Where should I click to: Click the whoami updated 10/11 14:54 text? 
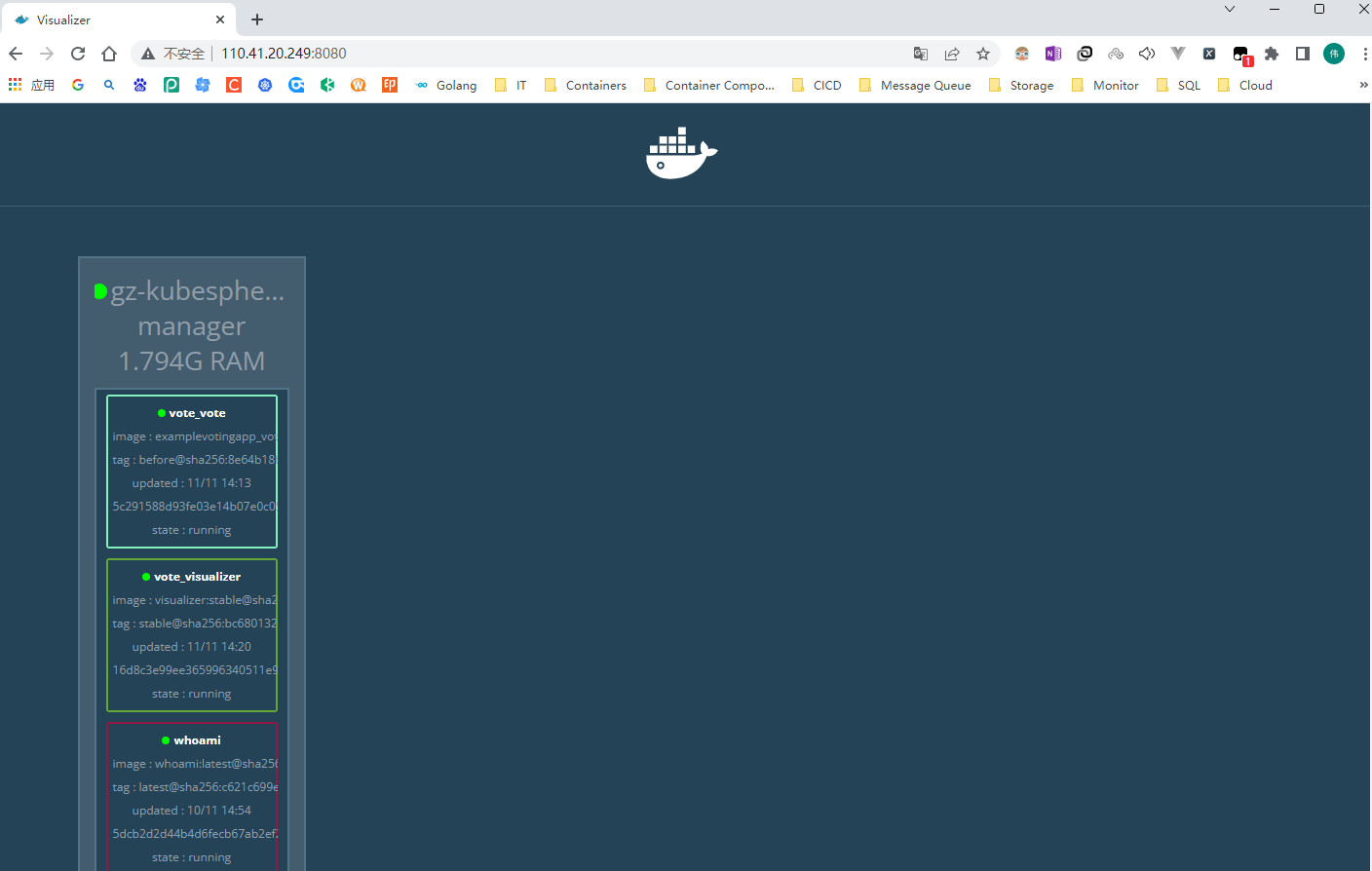[x=192, y=811]
